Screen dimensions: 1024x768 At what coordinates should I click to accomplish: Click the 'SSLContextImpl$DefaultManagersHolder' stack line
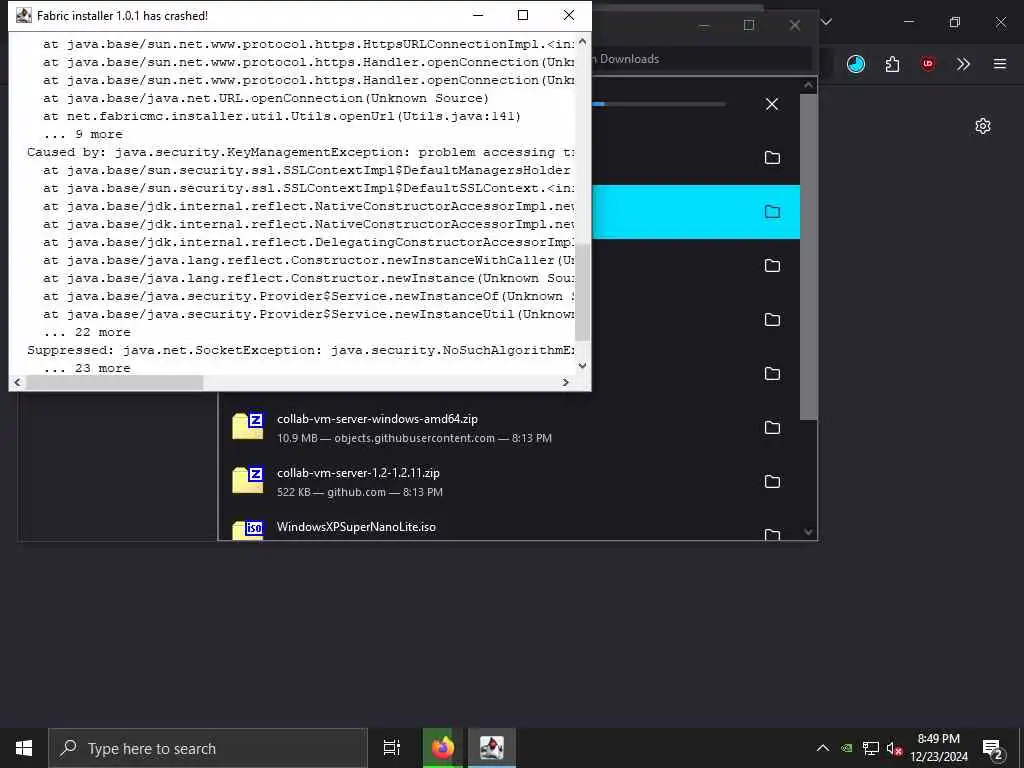[x=308, y=170]
